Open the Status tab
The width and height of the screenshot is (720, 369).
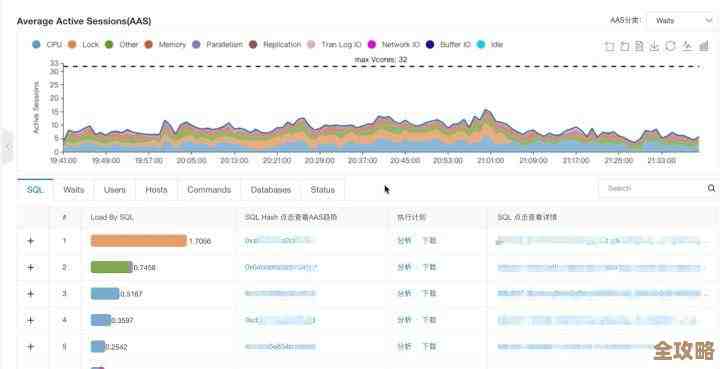coord(322,190)
